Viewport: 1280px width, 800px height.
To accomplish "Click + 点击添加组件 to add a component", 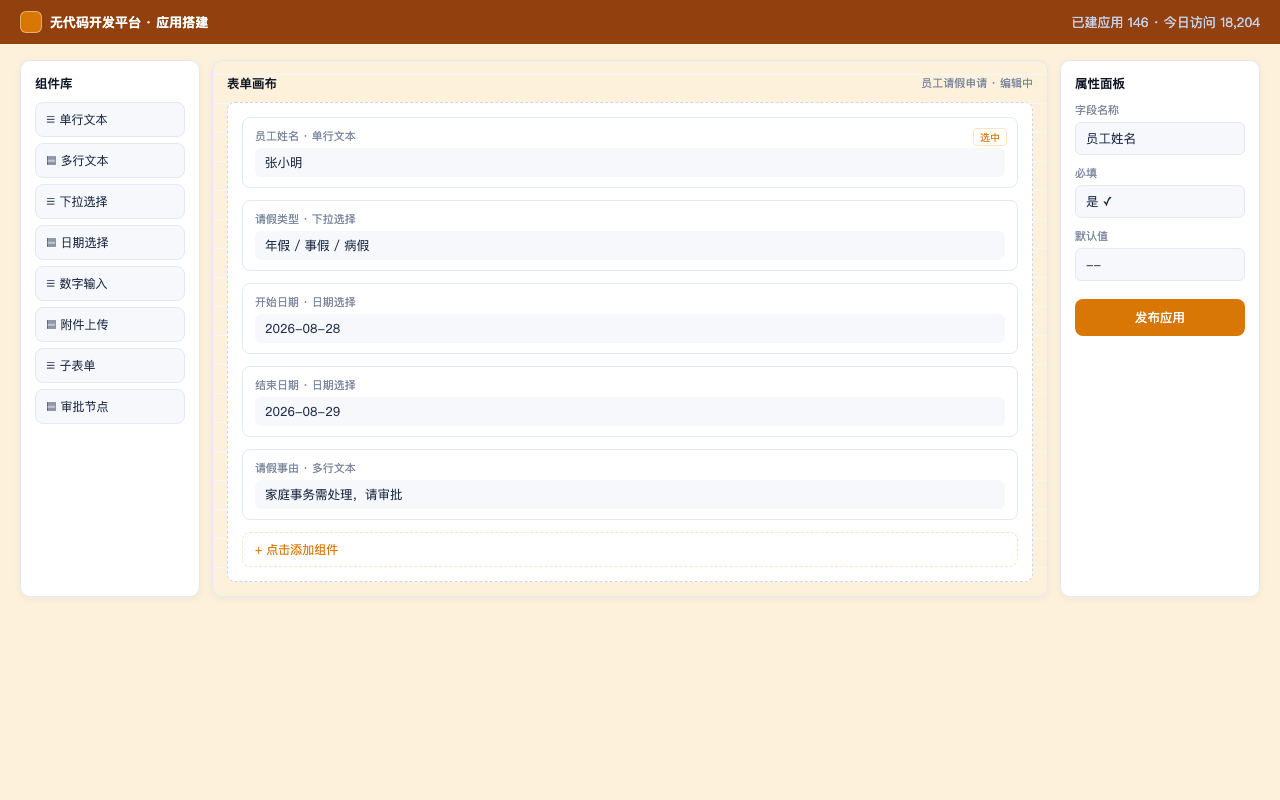I will pyautogui.click(x=630, y=550).
